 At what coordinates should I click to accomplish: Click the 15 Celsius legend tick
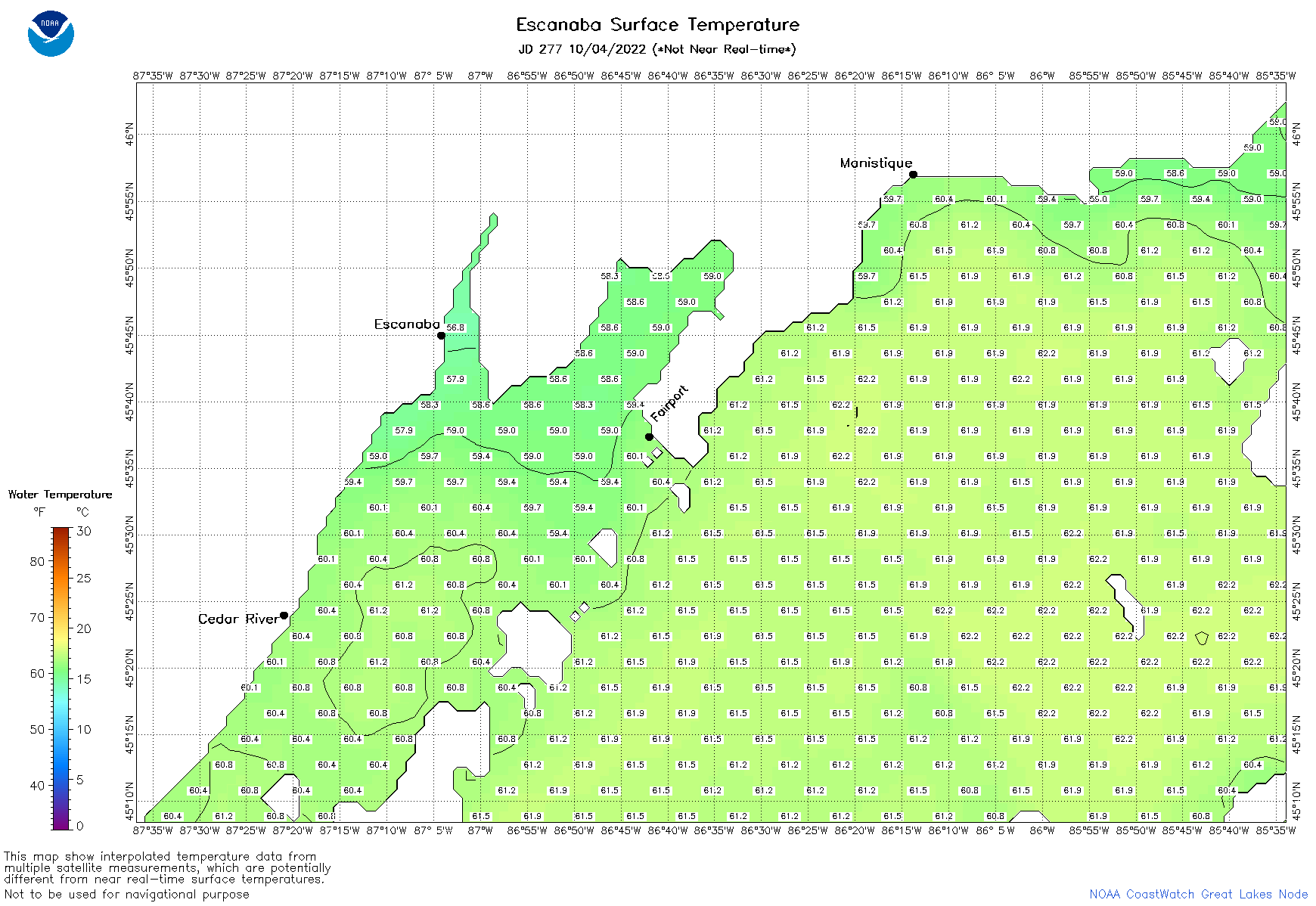84,678
